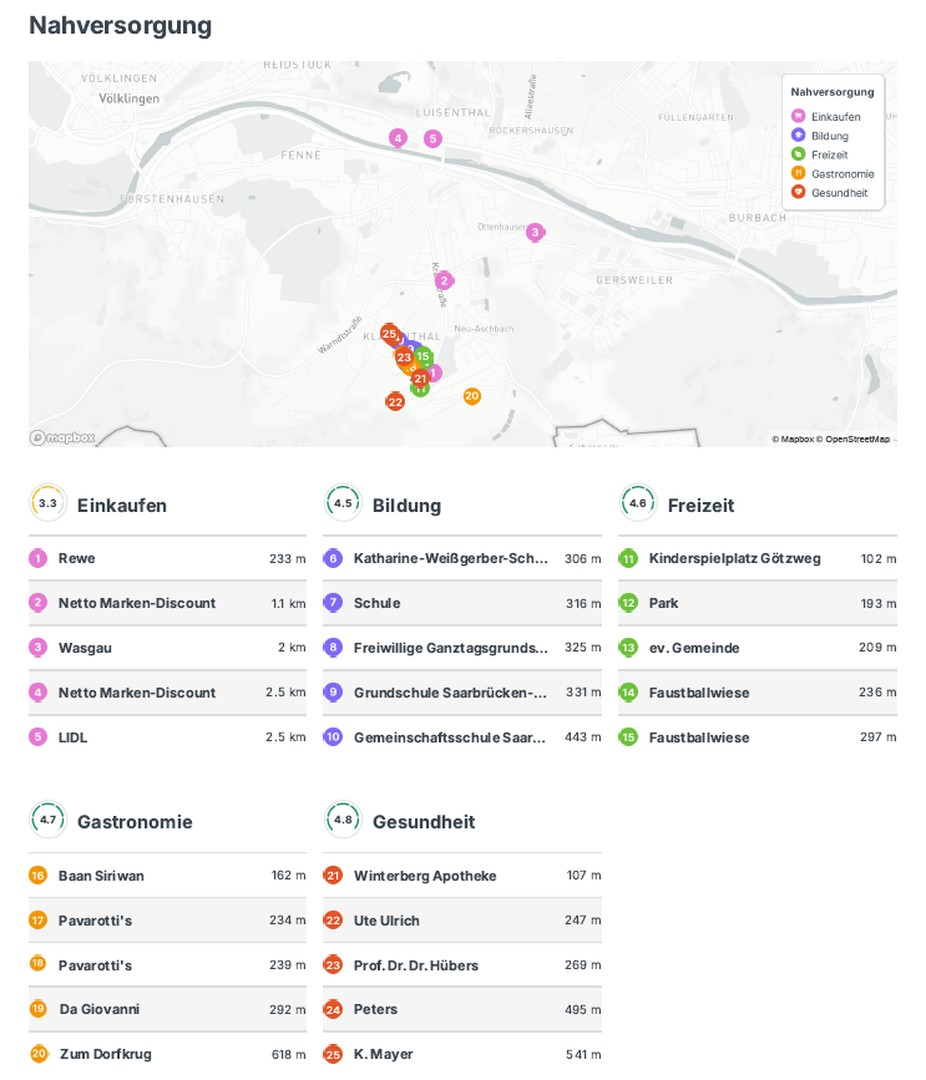Viewport: 926px width, 1080px height.
Task: Select red map marker 22
Action: click(x=395, y=402)
